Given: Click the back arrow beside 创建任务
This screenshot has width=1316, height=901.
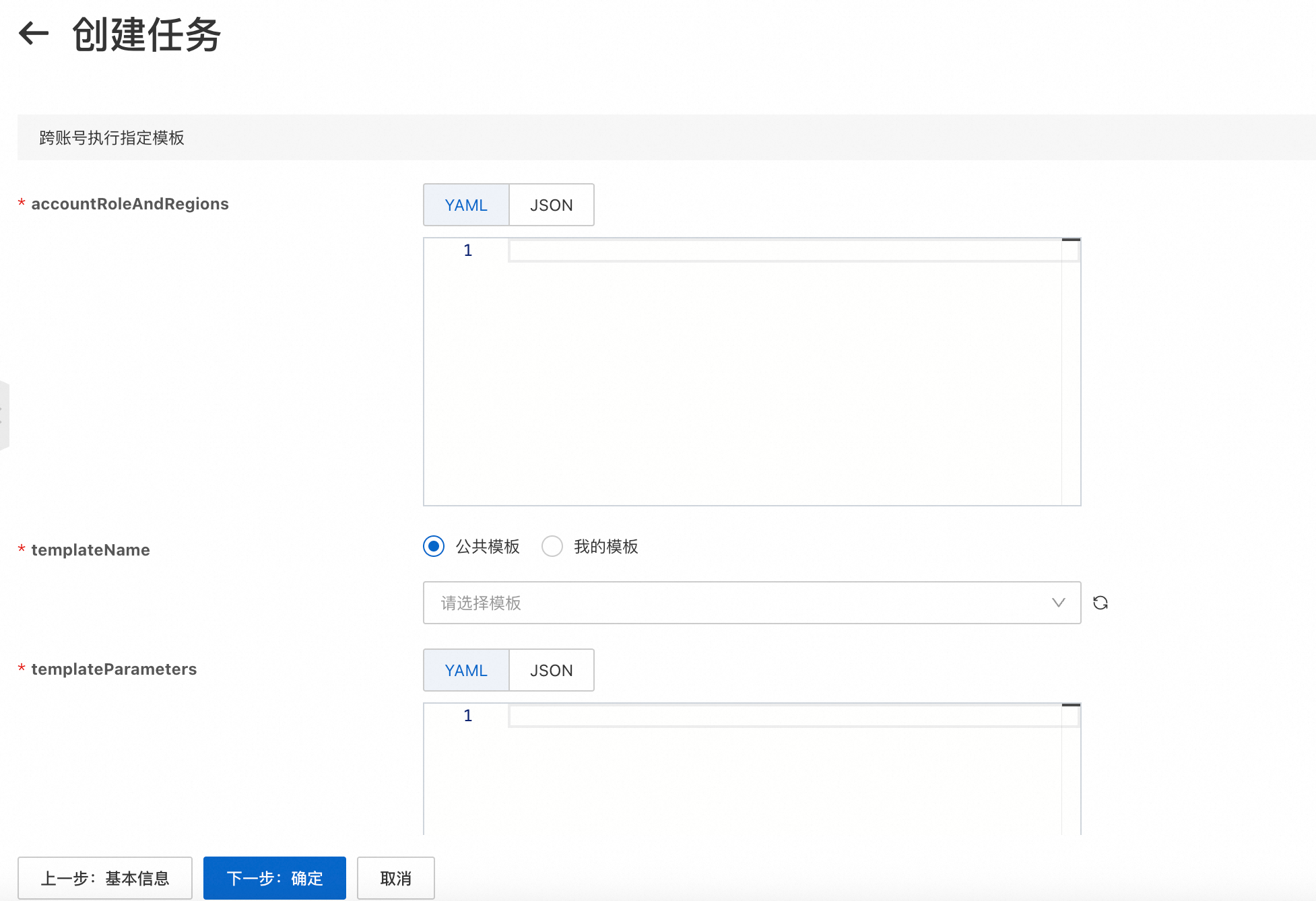Looking at the screenshot, I should point(34,33).
